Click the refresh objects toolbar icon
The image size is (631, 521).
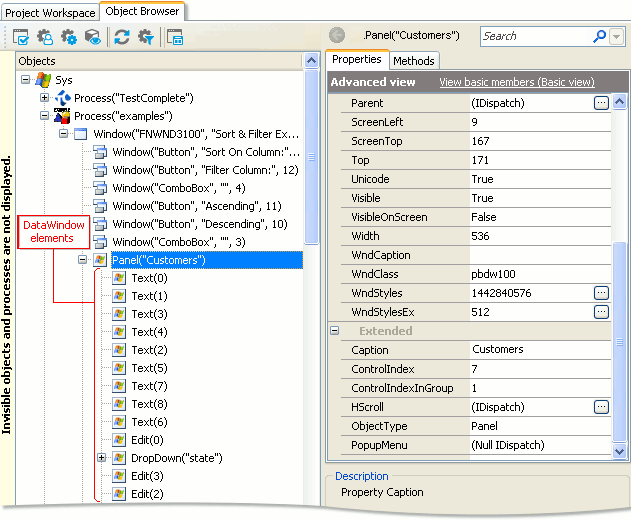coord(121,38)
